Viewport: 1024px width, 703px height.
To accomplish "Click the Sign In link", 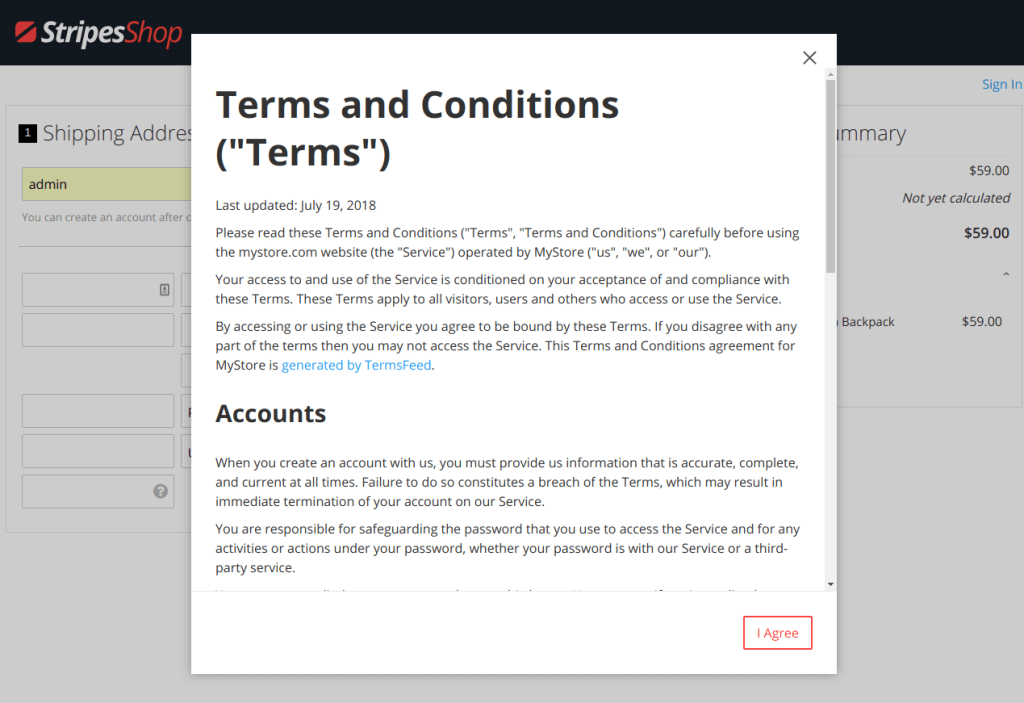I will [1001, 84].
